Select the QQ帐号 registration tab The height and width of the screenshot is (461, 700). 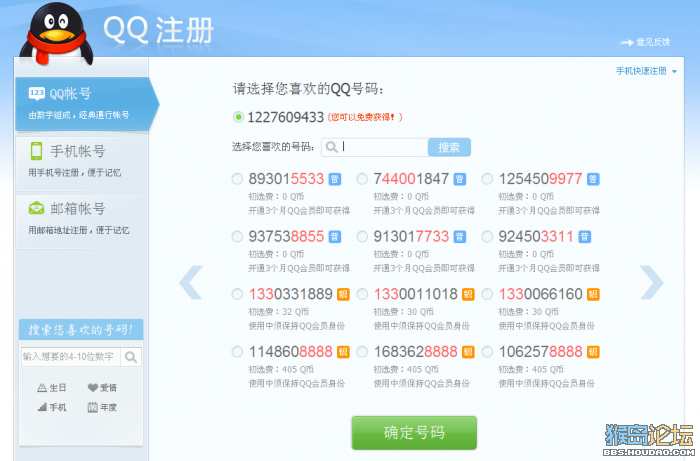click(85, 104)
